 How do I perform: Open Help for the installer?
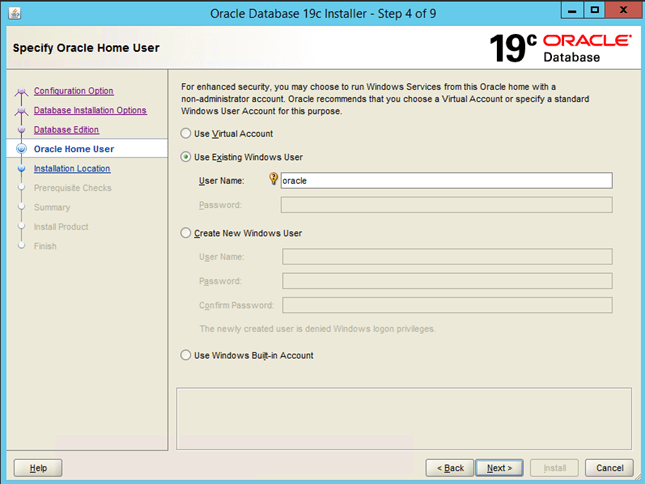pos(38,467)
